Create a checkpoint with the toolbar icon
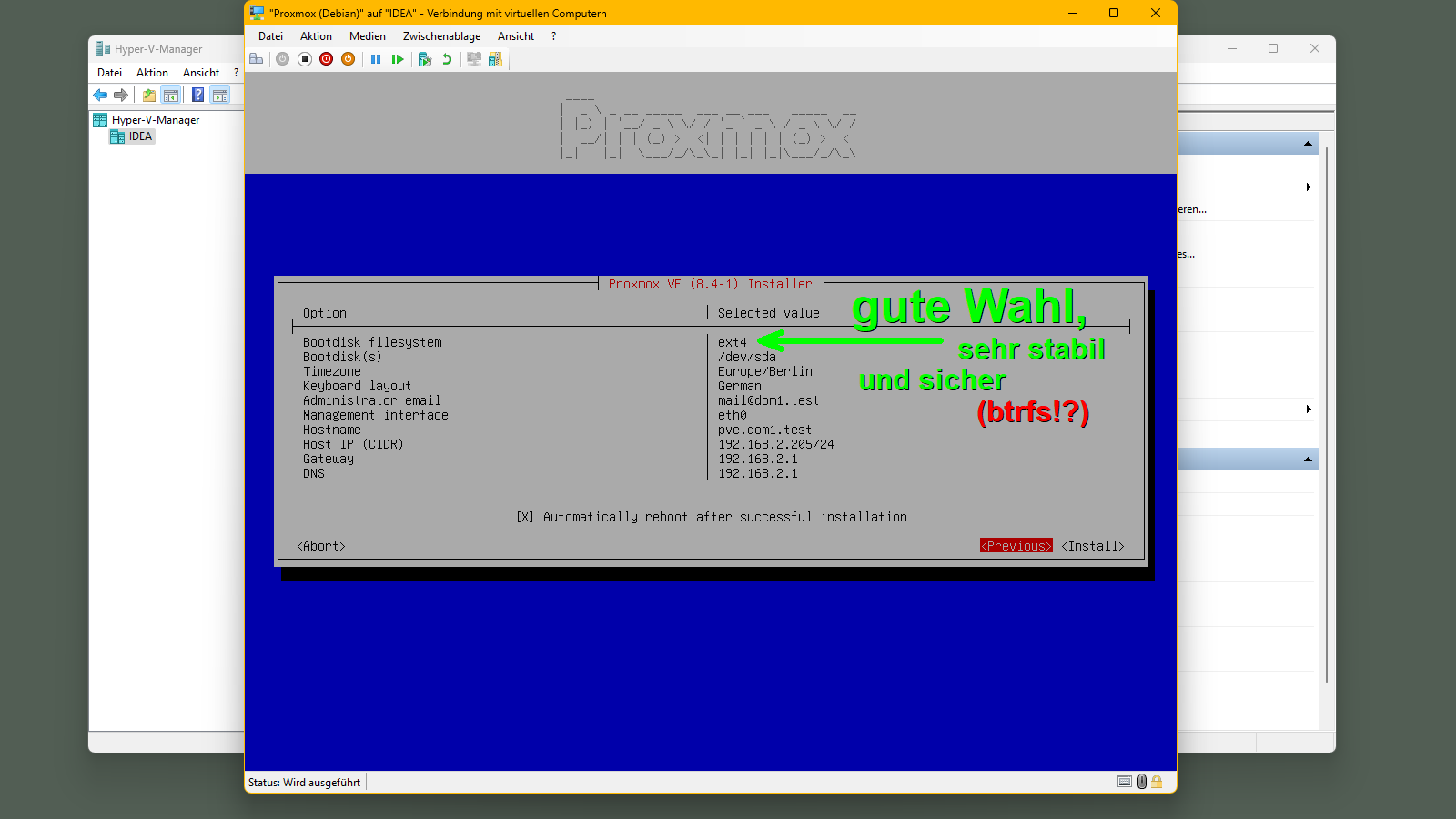 (x=424, y=59)
